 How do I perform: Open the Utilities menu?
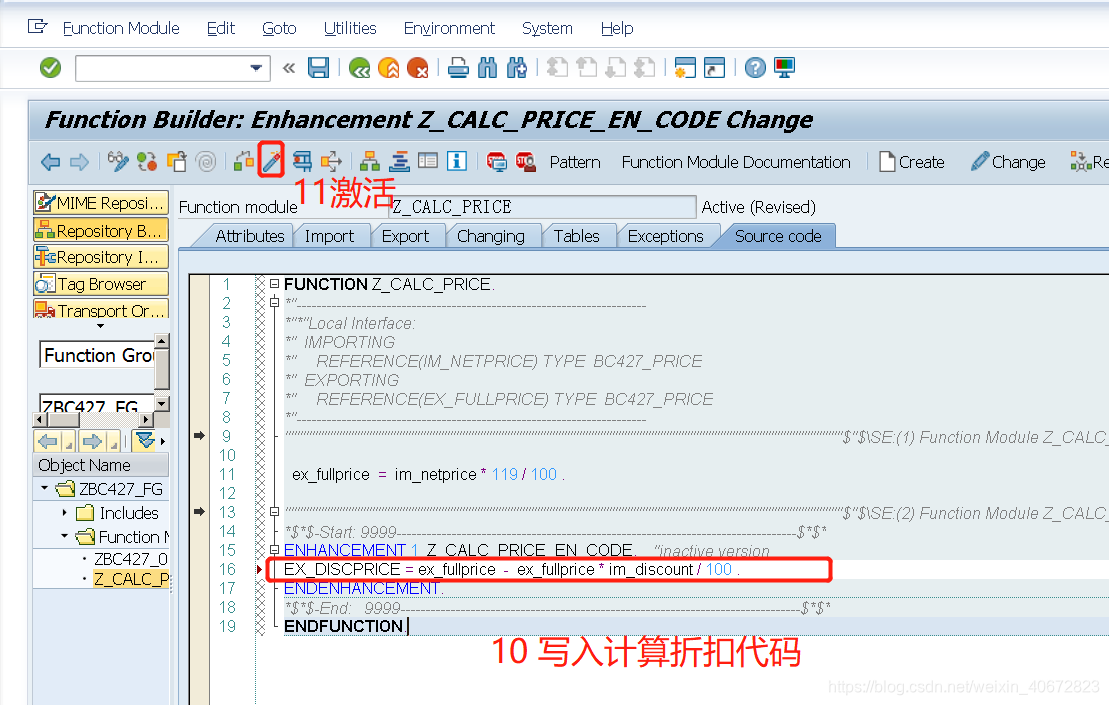[x=350, y=28]
